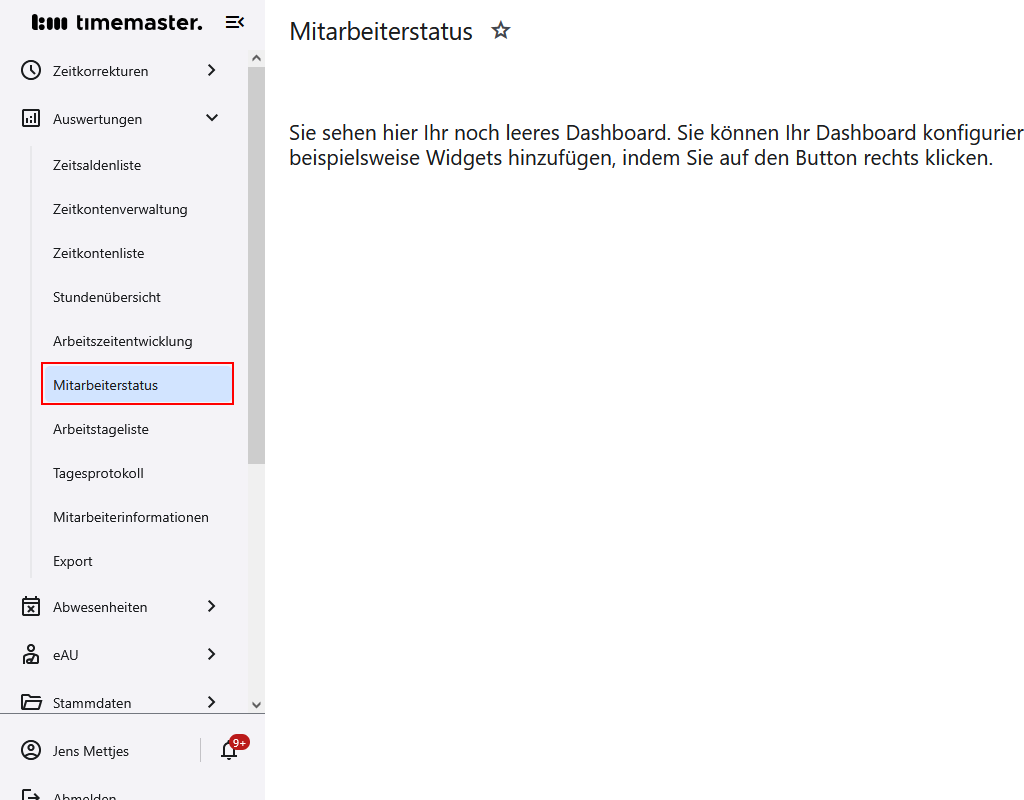This screenshot has width=1024, height=800.
Task: Collapse the expanded Auswertungen section
Action: [211, 118]
